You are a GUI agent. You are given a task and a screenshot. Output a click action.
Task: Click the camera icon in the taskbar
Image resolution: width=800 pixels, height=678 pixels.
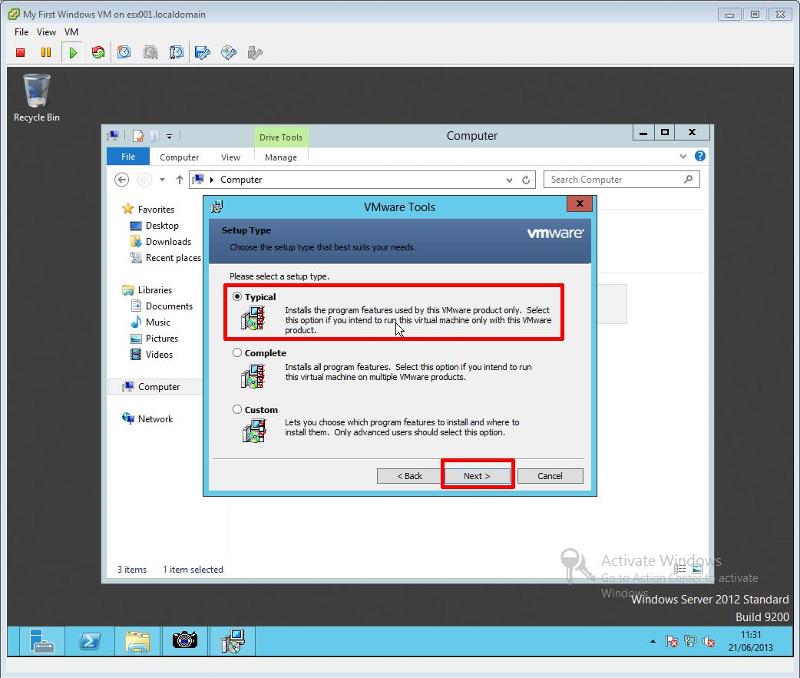point(185,640)
